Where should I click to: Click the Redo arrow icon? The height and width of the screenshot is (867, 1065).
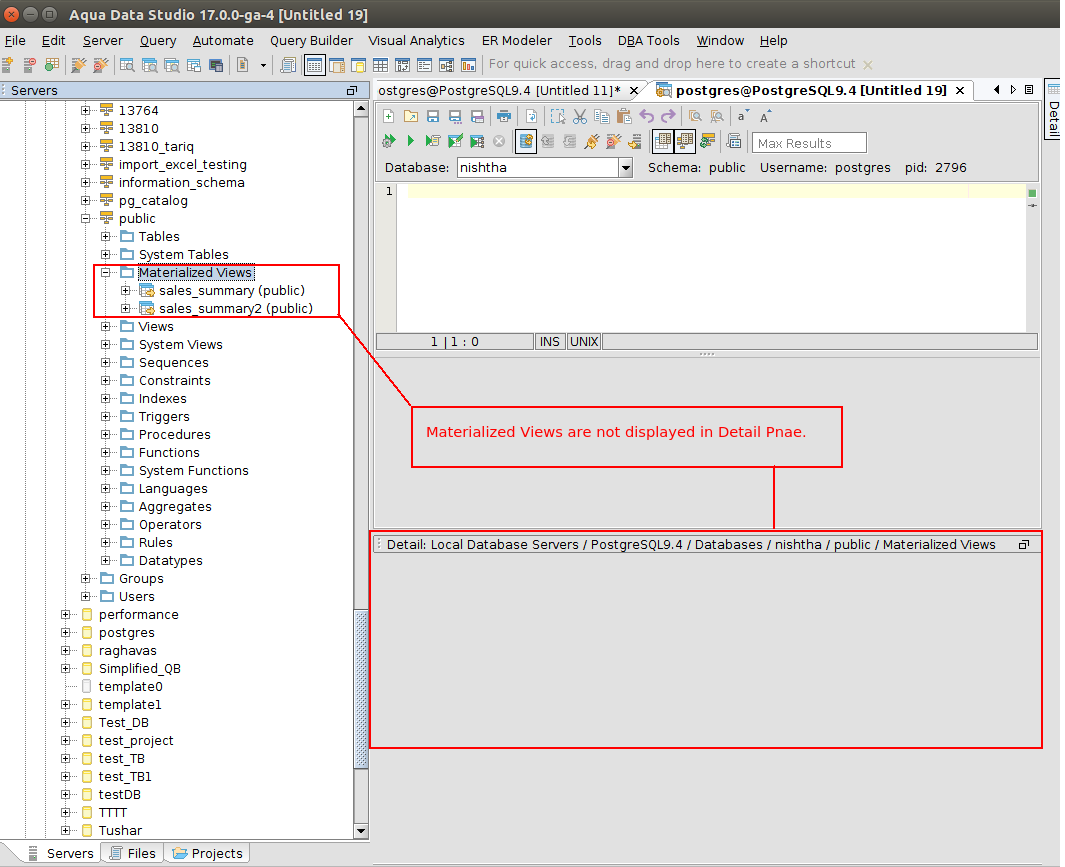tap(668, 116)
